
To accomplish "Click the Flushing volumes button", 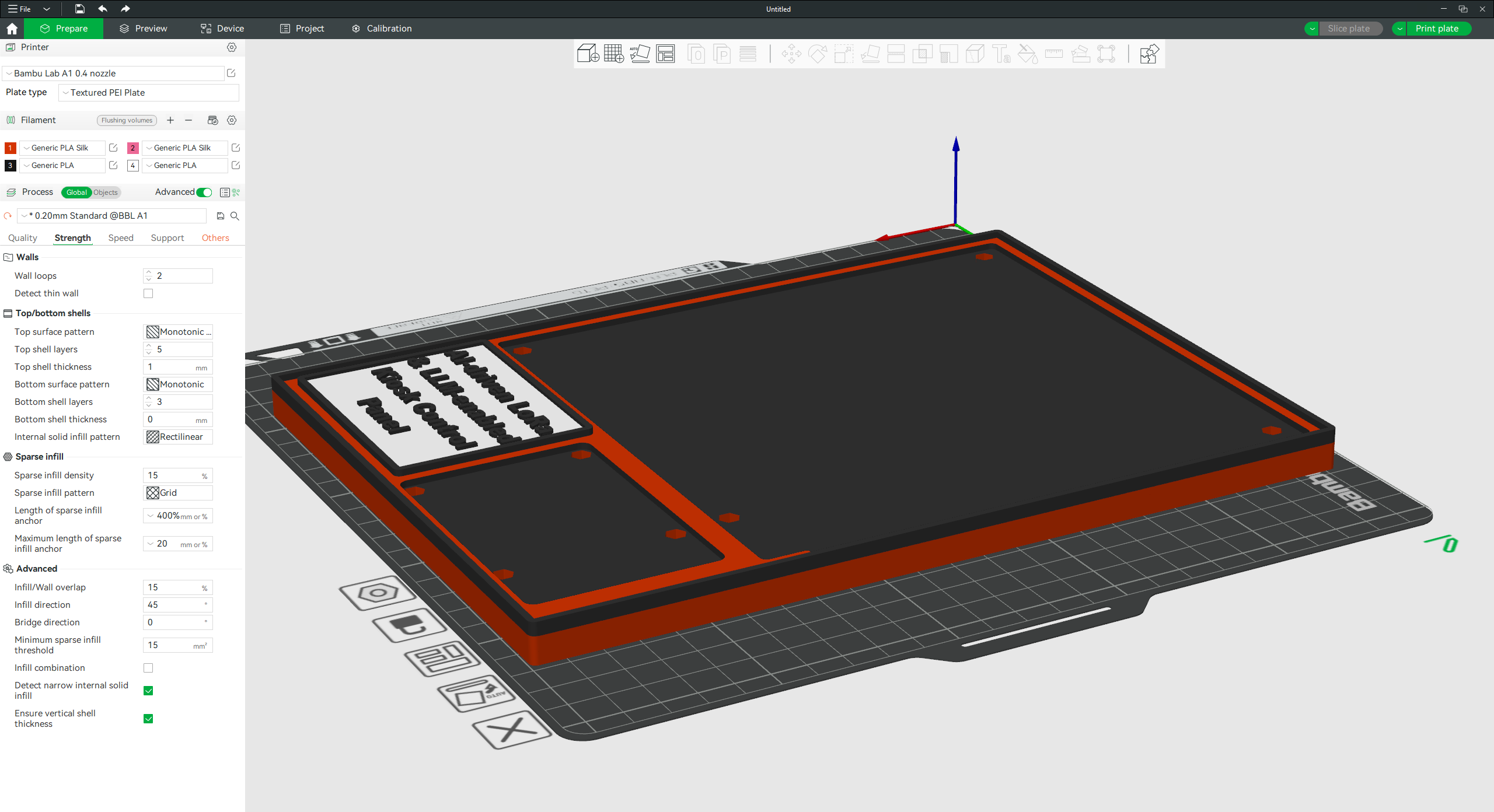I will tap(127, 120).
